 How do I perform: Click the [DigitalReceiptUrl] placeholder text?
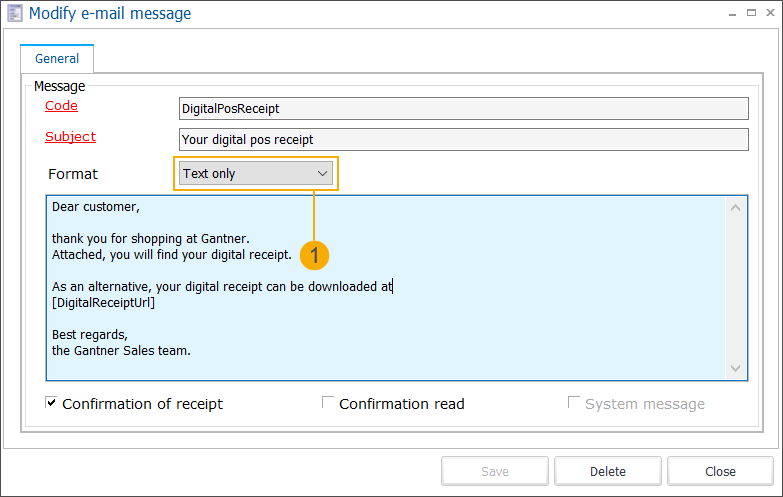[x=103, y=303]
